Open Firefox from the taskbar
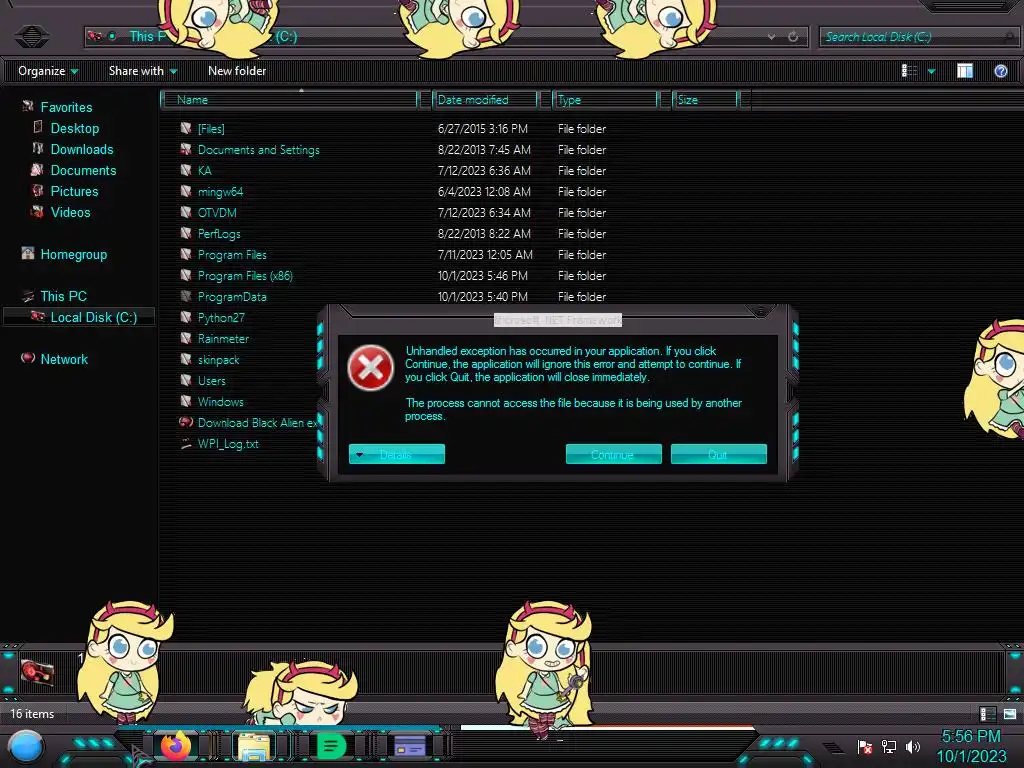Viewport: 1024px width, 768px height. click(176, 746)
